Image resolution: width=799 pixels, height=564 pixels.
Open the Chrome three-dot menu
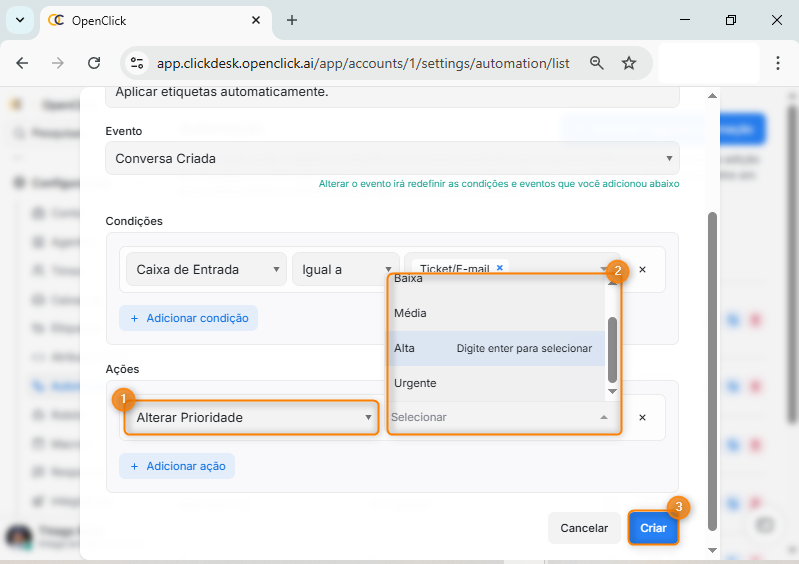click(x=778, y=63)
